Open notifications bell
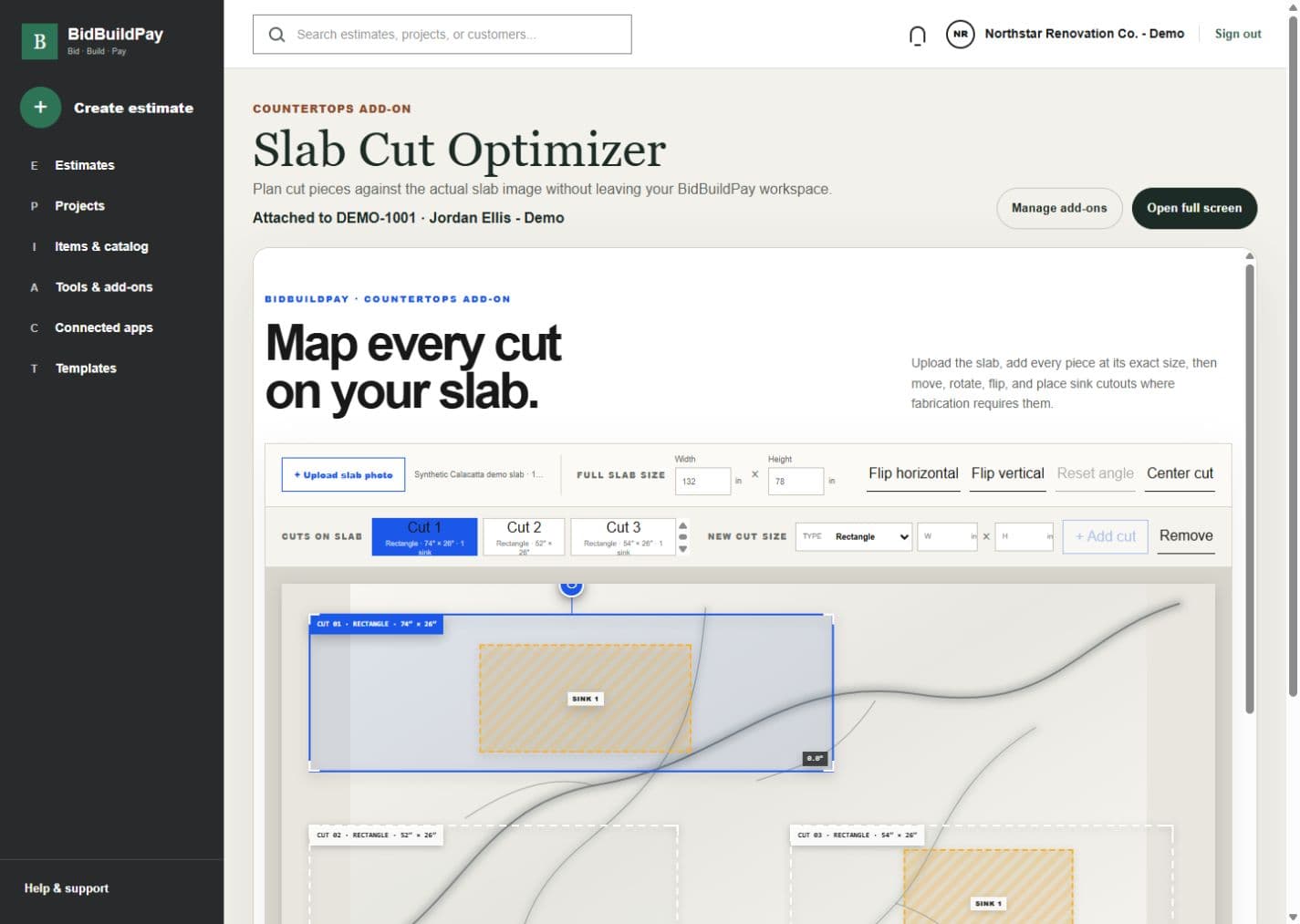The image size is (1300, 924). click(918, 36)
